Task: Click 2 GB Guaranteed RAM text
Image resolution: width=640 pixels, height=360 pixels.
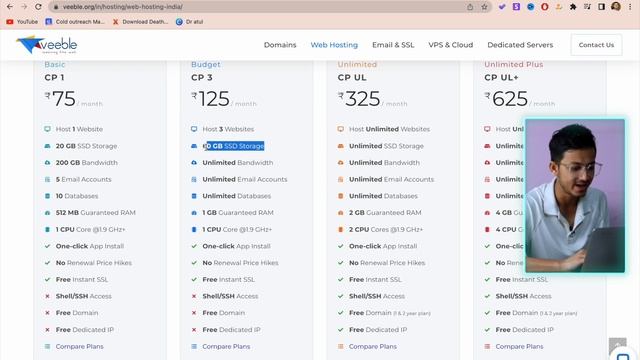Action: pos(385,213)
